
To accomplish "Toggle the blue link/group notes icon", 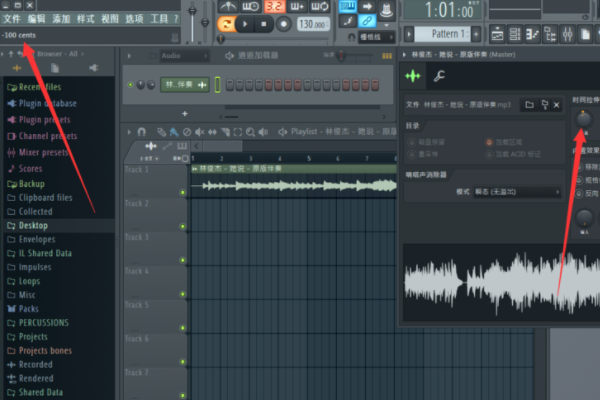I will [x=367, y=21].
